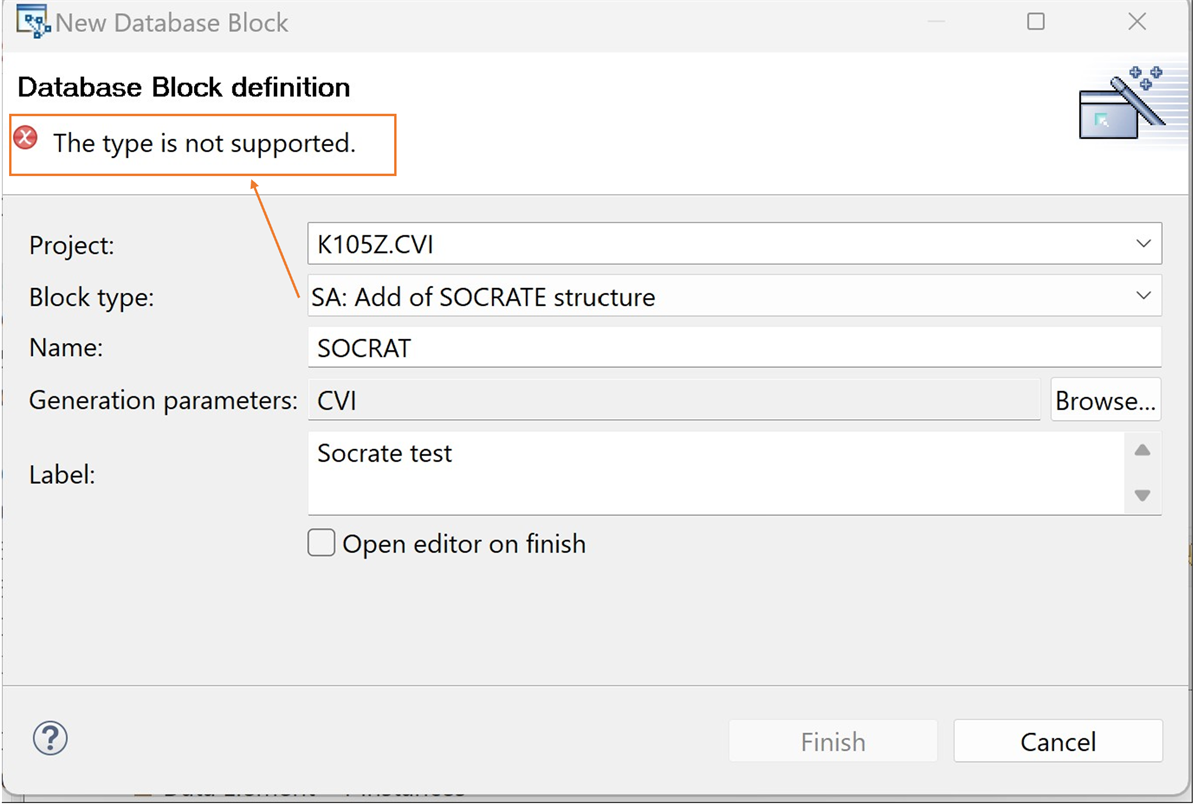
Task: Close the dialog with the X button
Action: coord(1137,22)
